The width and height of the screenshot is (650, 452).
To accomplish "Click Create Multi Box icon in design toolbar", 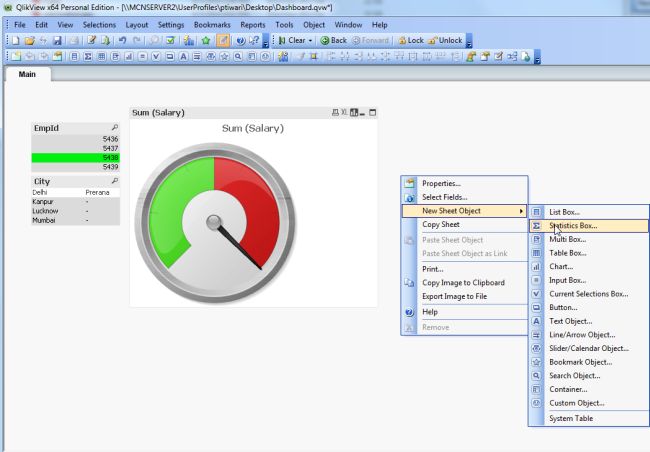I will point(115,56).
